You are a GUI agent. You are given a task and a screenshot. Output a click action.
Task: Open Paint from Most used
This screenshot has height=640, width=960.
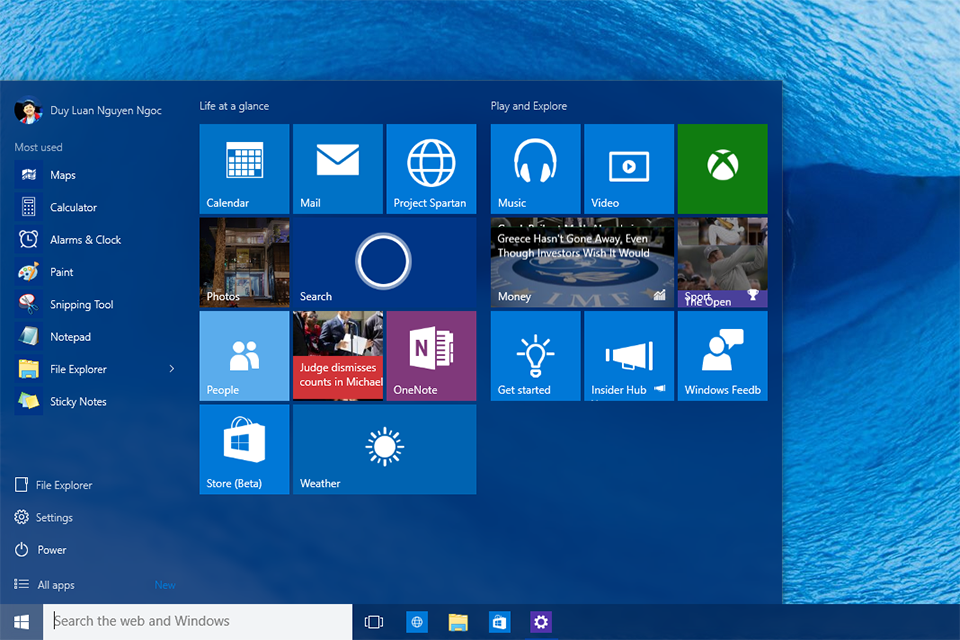60,271
